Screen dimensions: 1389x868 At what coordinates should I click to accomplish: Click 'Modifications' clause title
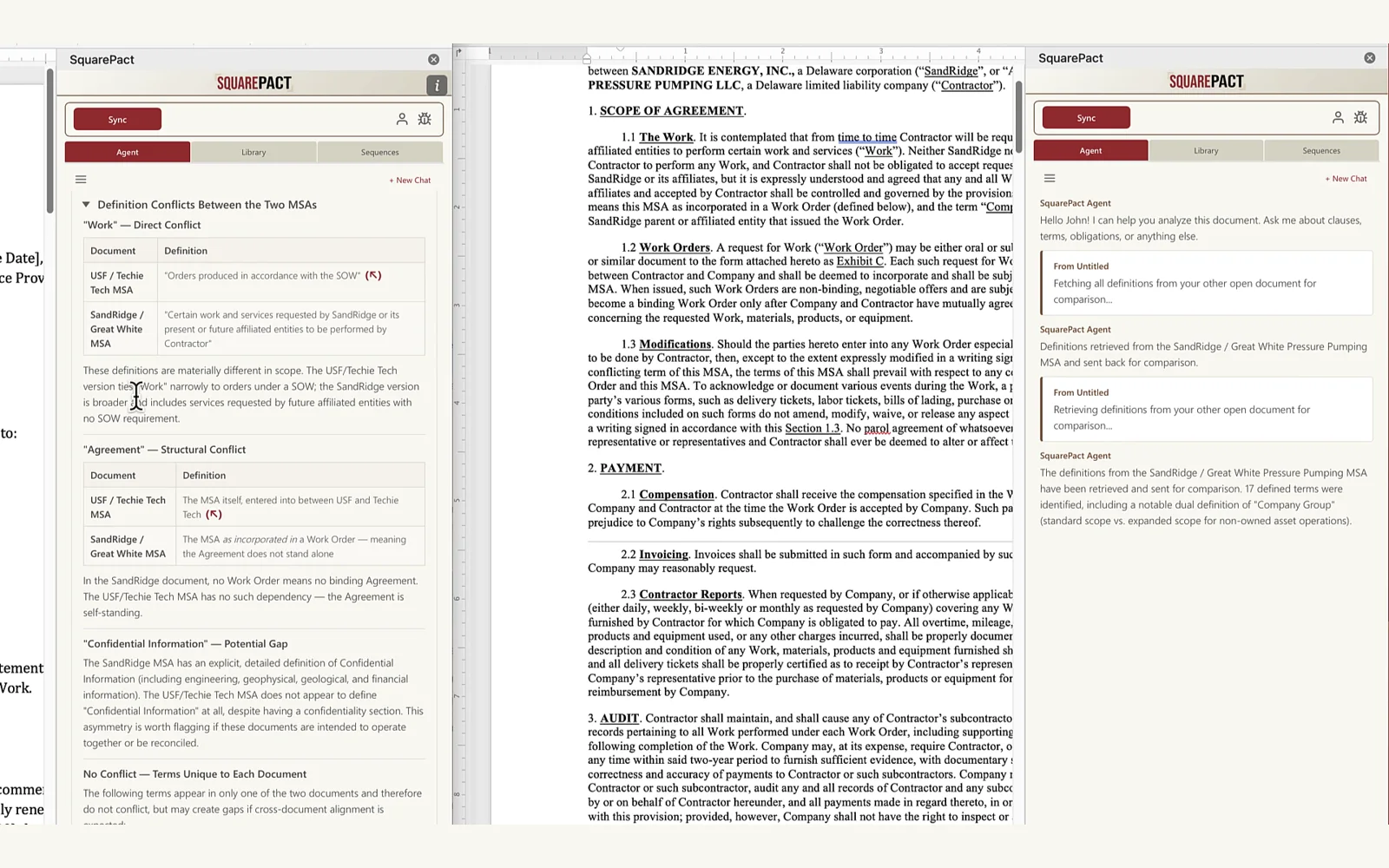(x=675, y=344)
